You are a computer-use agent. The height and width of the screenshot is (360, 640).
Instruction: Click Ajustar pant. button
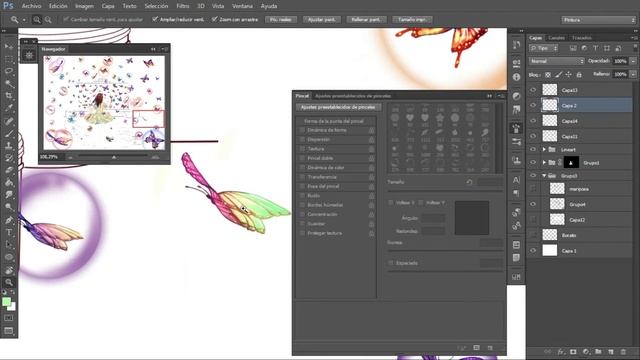coord(322,20)
